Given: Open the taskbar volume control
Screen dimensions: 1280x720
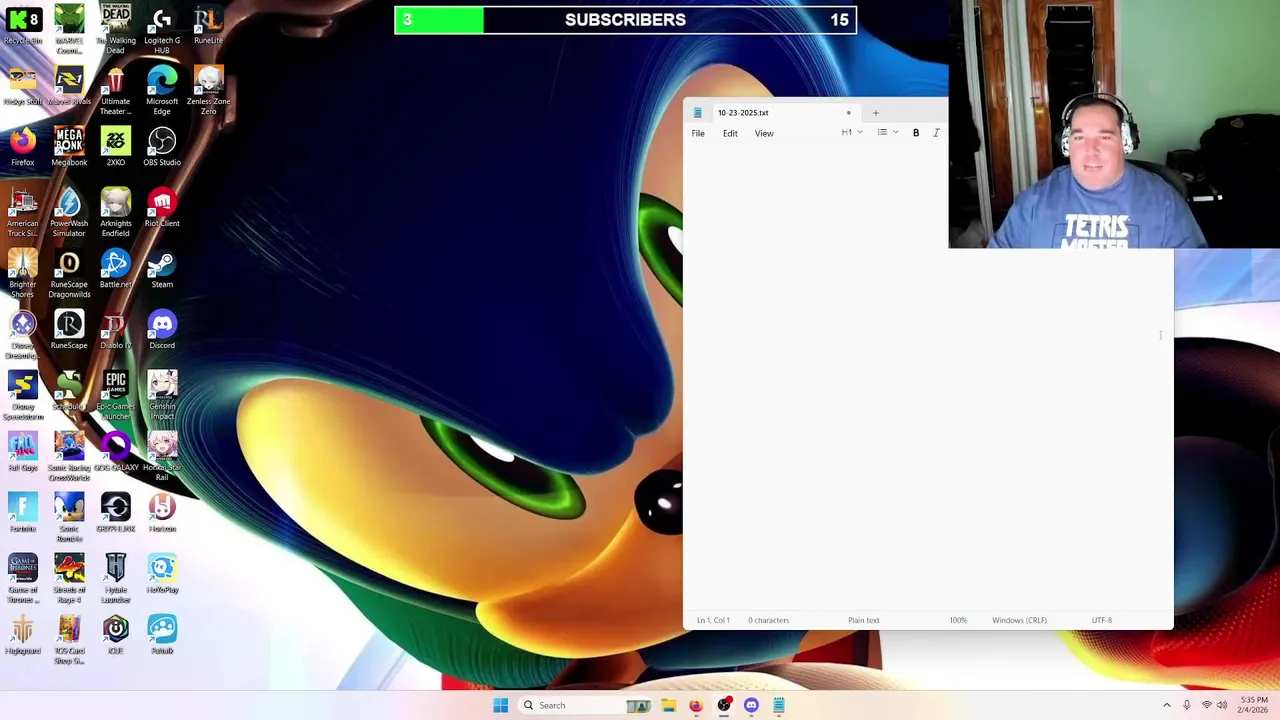Looking at the screenshot, I should pos(1222,705).
